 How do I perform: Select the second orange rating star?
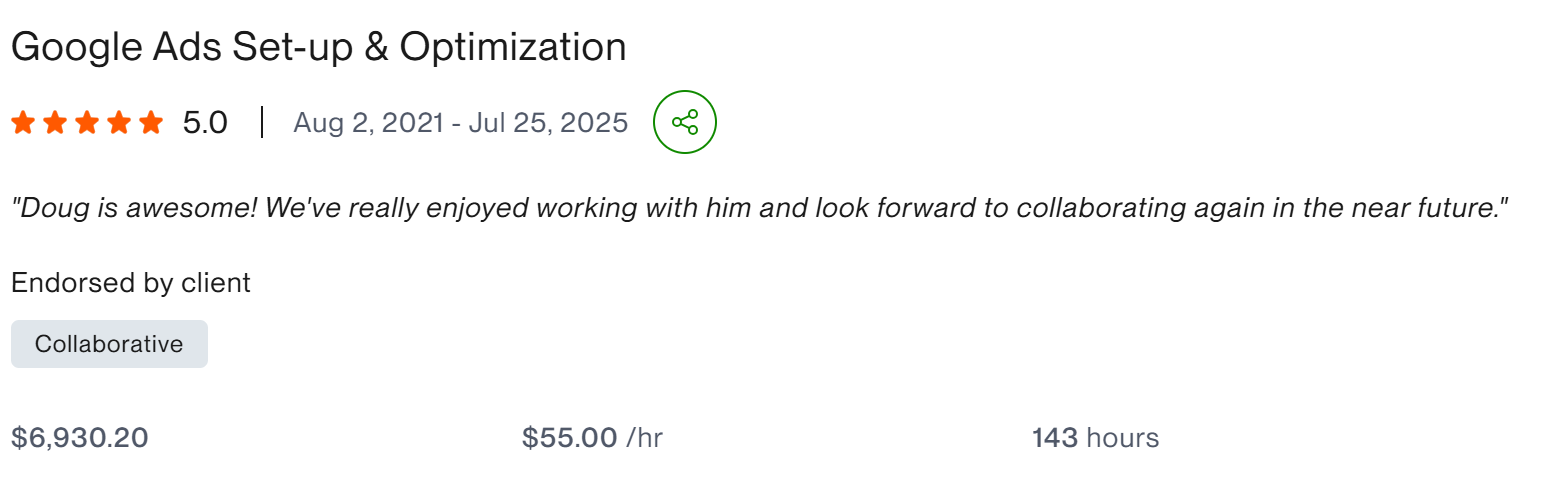(x=55, y=123)
